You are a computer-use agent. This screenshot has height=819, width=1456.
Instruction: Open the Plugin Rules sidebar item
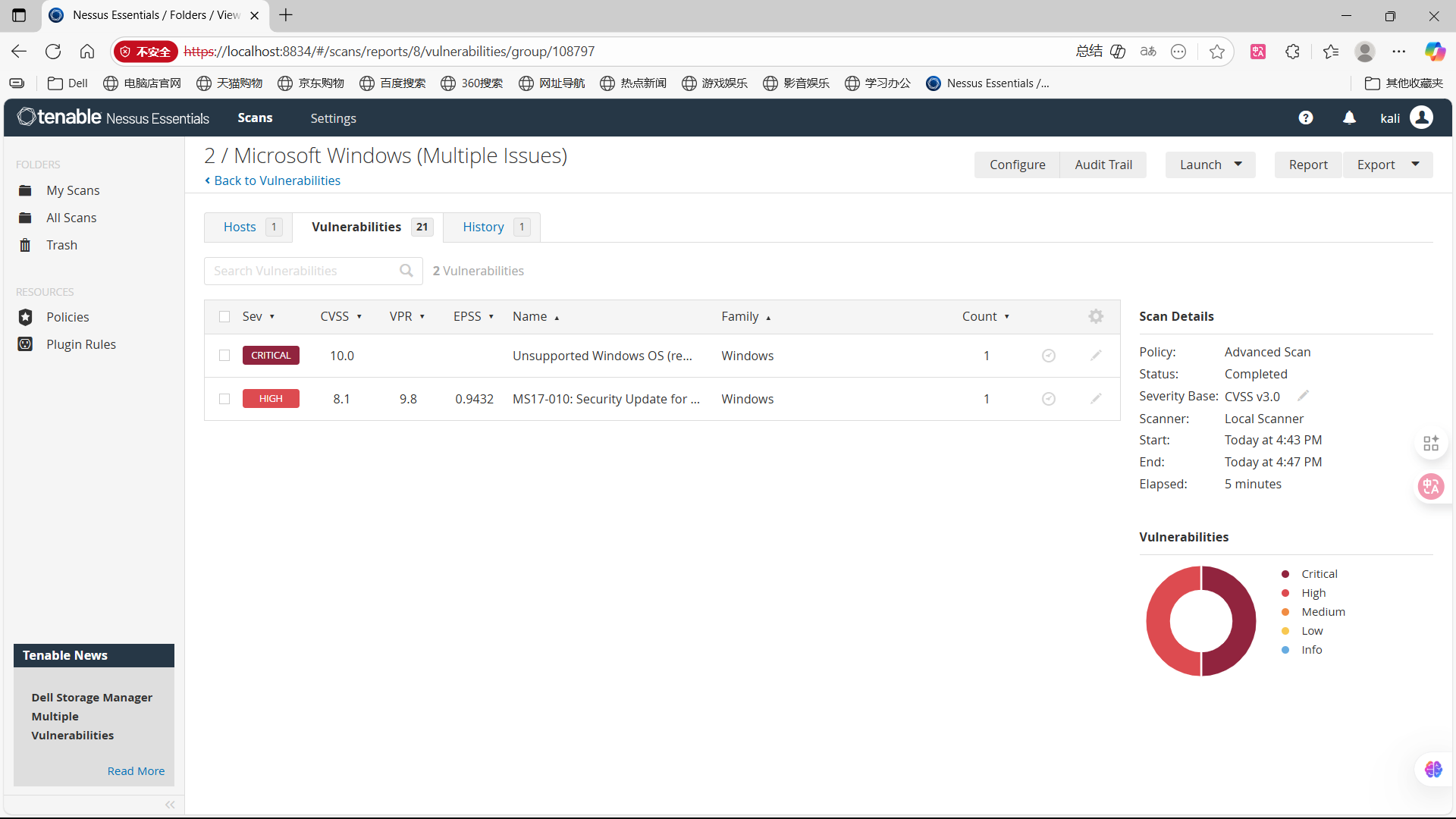tap(80, 344)
